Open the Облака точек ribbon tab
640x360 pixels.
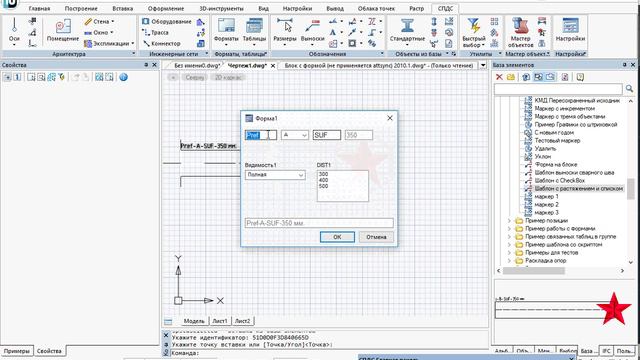(x=376, y=8)
